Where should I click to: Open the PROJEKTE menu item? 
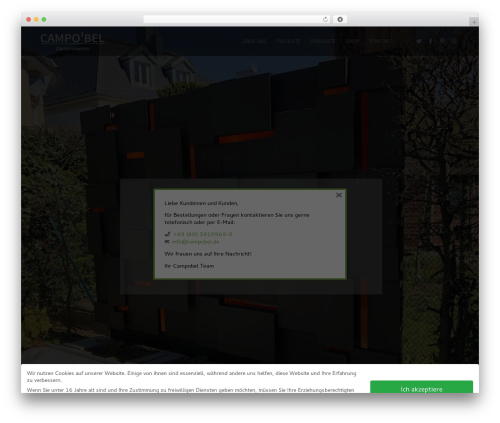tap(288, 41)
